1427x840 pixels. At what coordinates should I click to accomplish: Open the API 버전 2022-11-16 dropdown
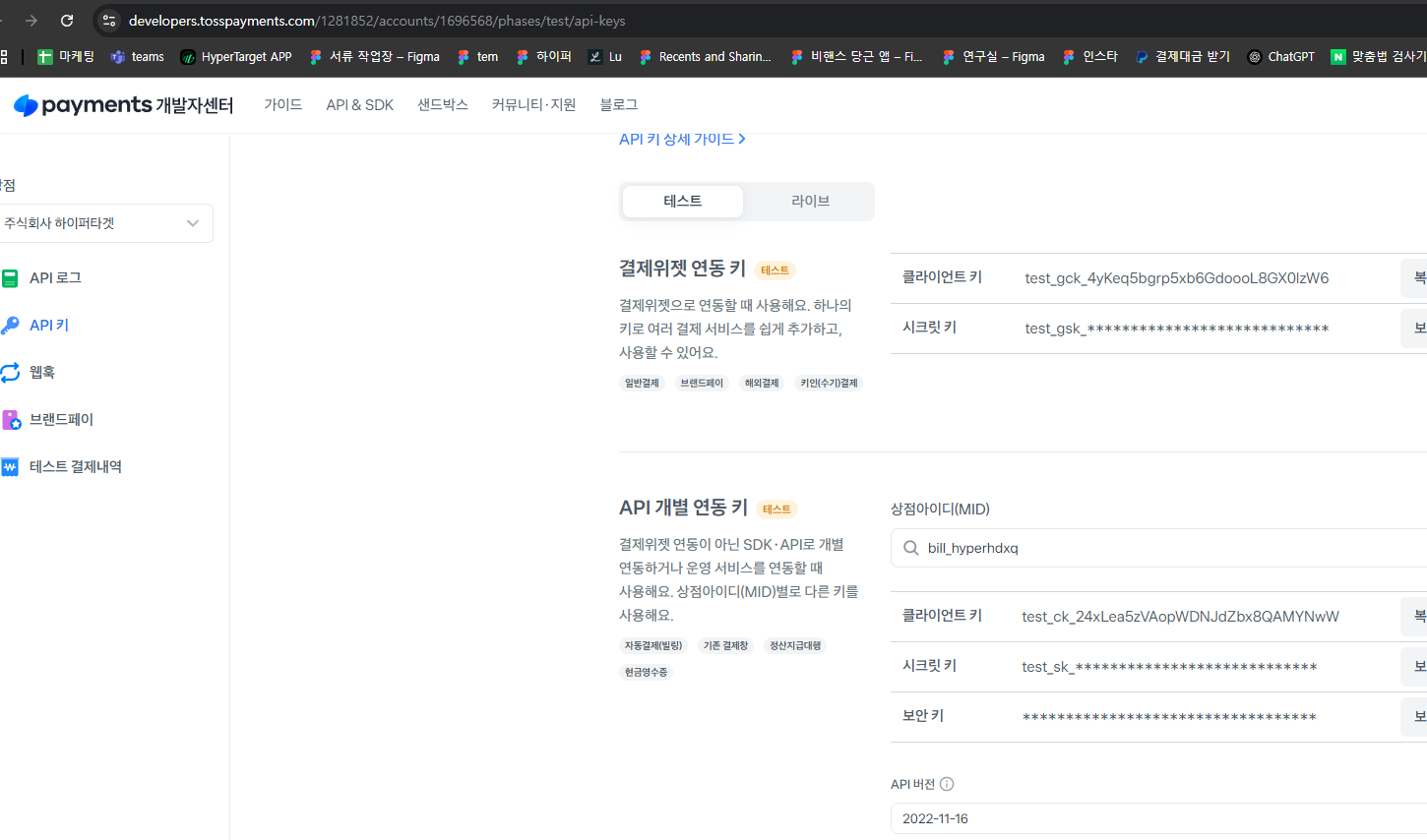(1158, 818)
